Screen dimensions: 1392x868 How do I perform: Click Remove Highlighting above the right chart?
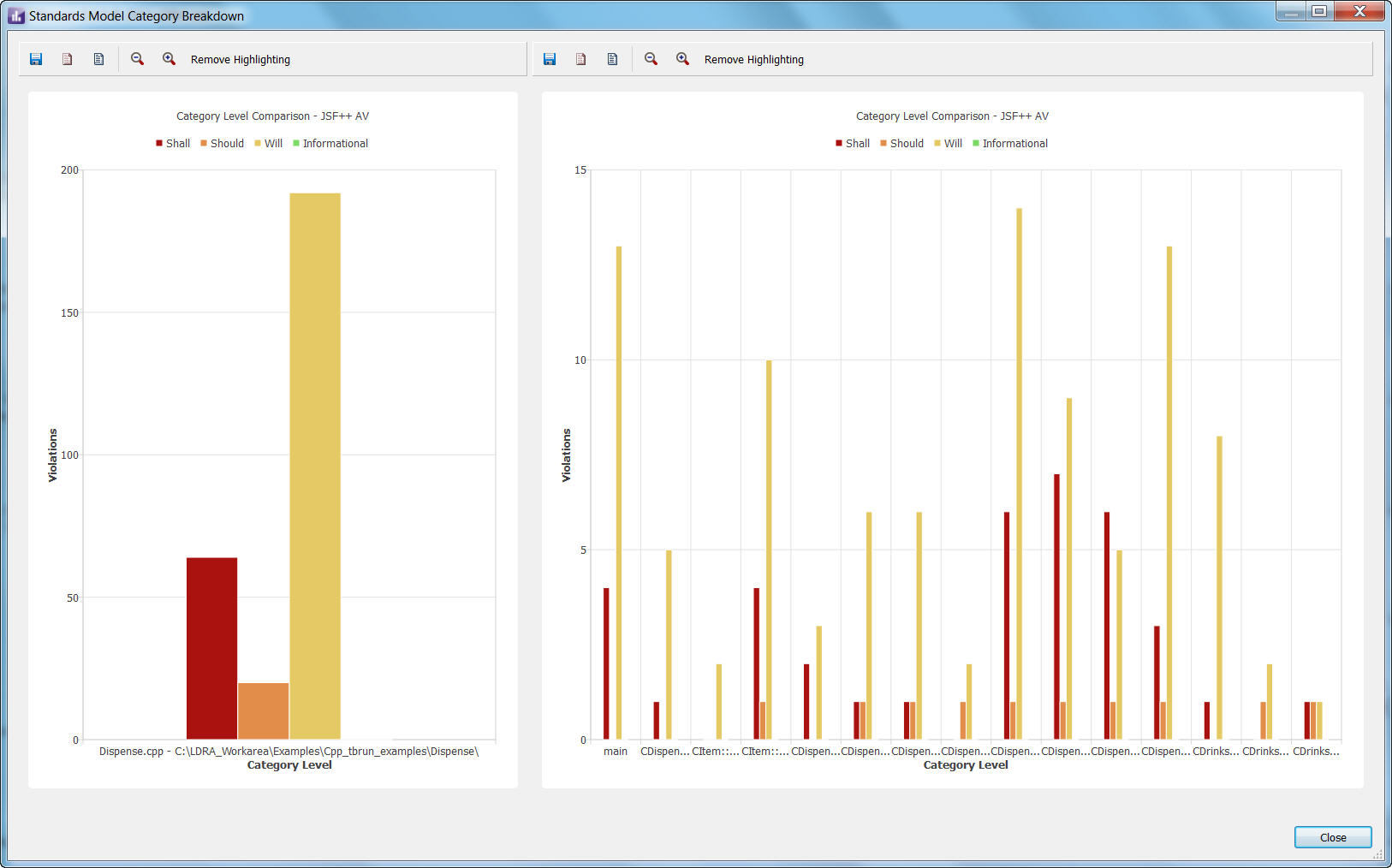(753, 60)
